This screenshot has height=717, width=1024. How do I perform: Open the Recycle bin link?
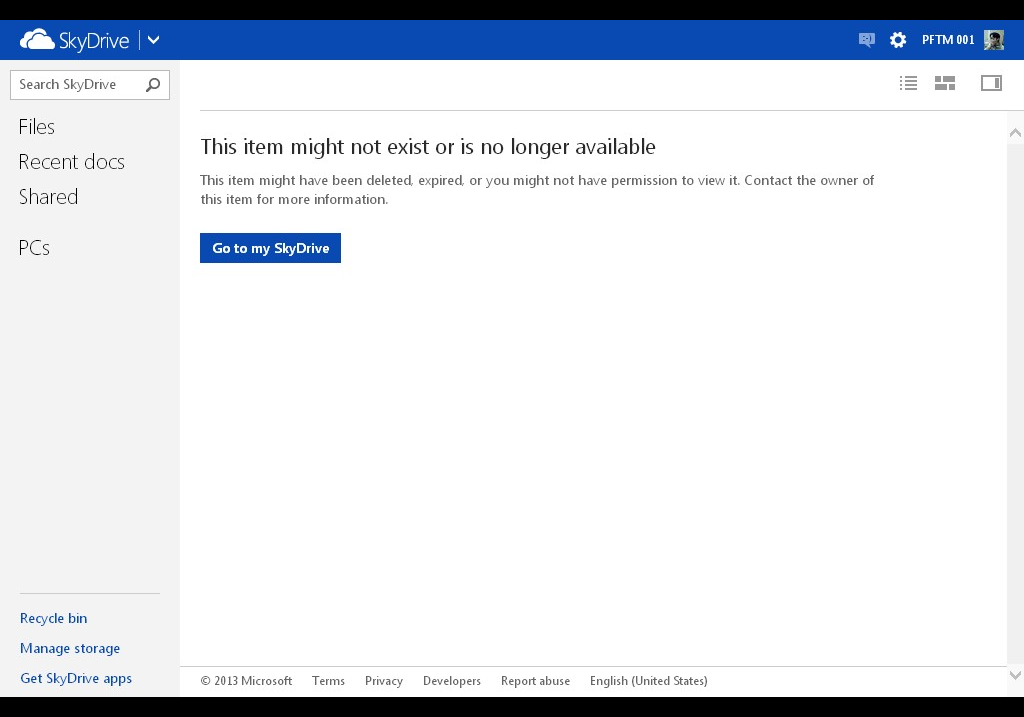[x=53, y=618]
